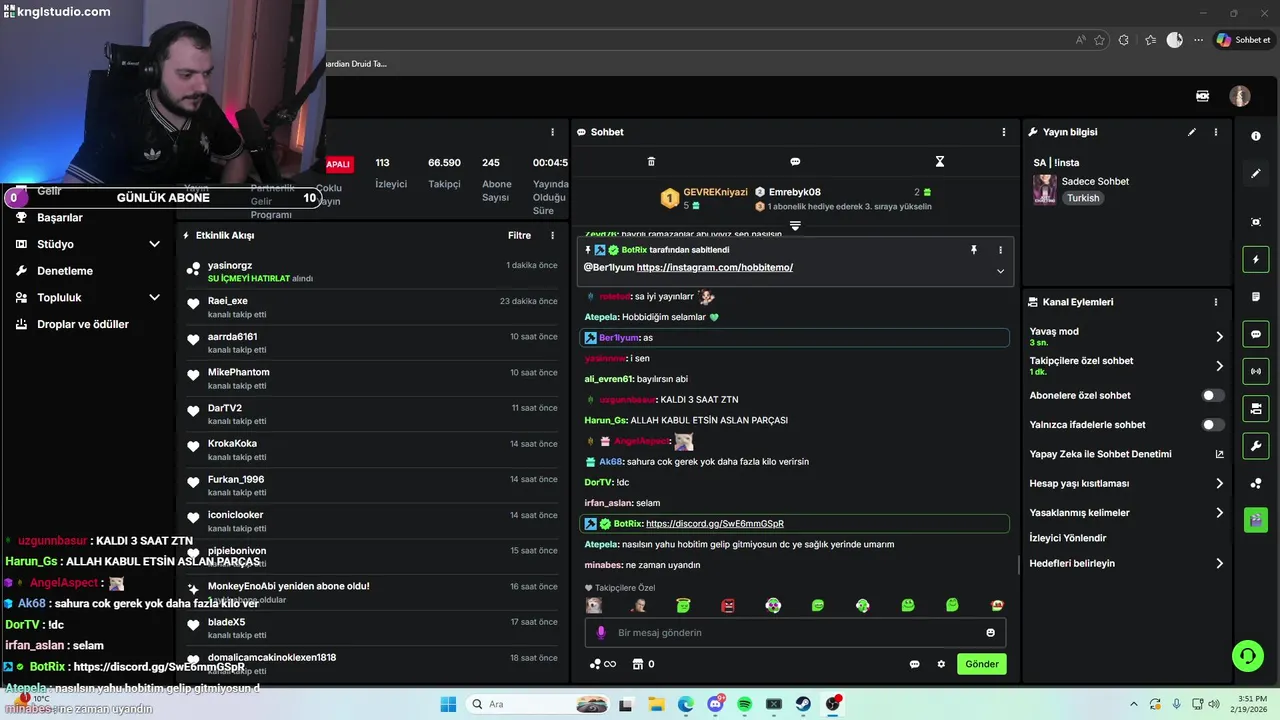The height and width of the screenshot is (720, 1280).
Task: Open emoji picker in message box
Action: (x=991, y=633)
